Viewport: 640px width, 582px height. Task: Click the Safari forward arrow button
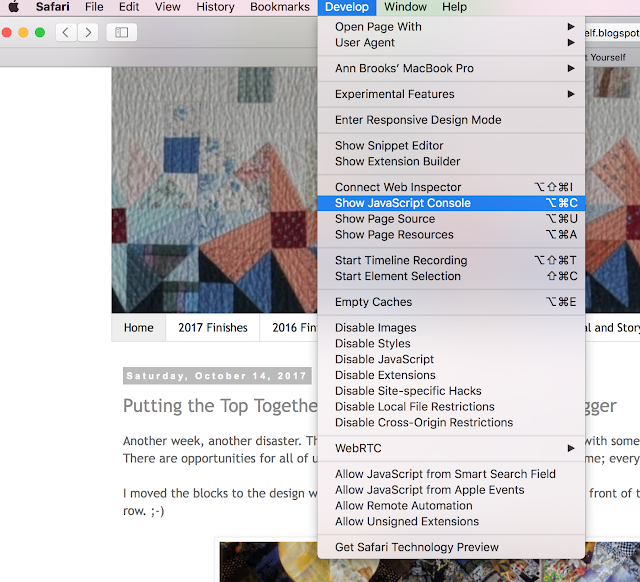coord(88,32)
